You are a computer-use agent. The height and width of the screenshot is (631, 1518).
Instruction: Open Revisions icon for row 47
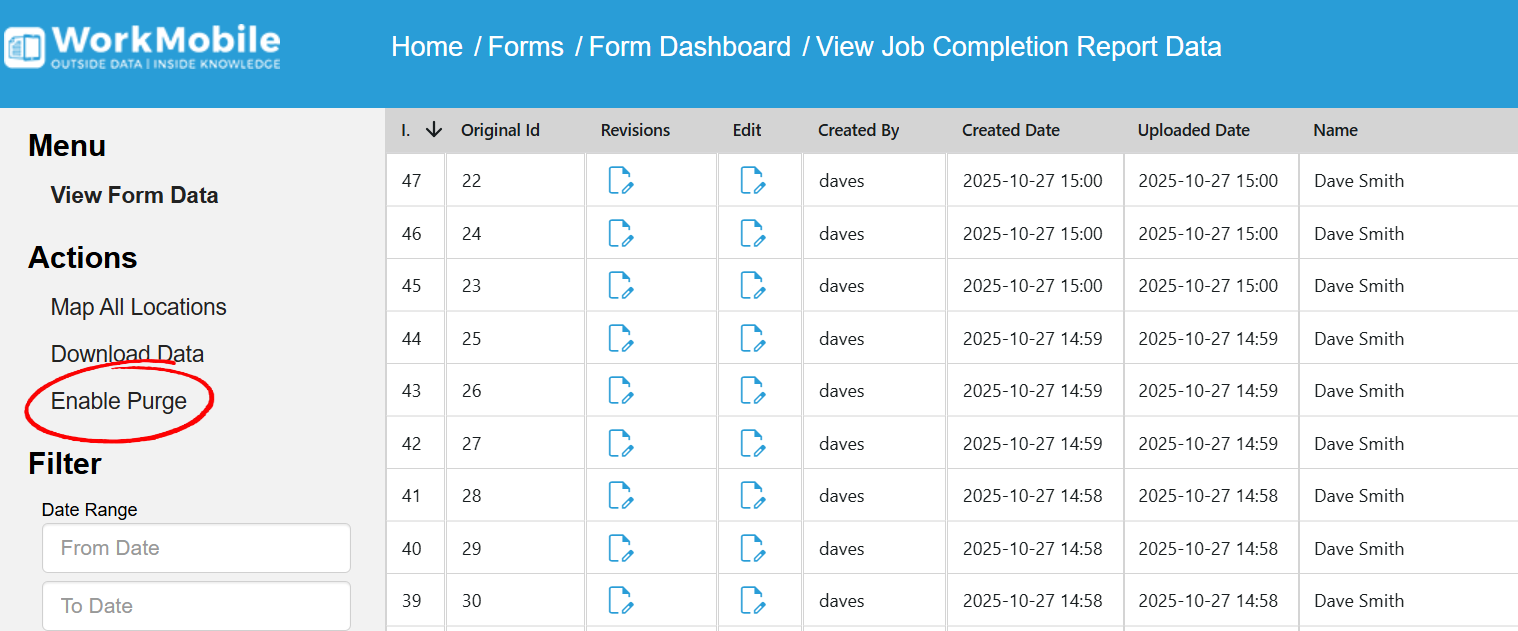(620, 181)
